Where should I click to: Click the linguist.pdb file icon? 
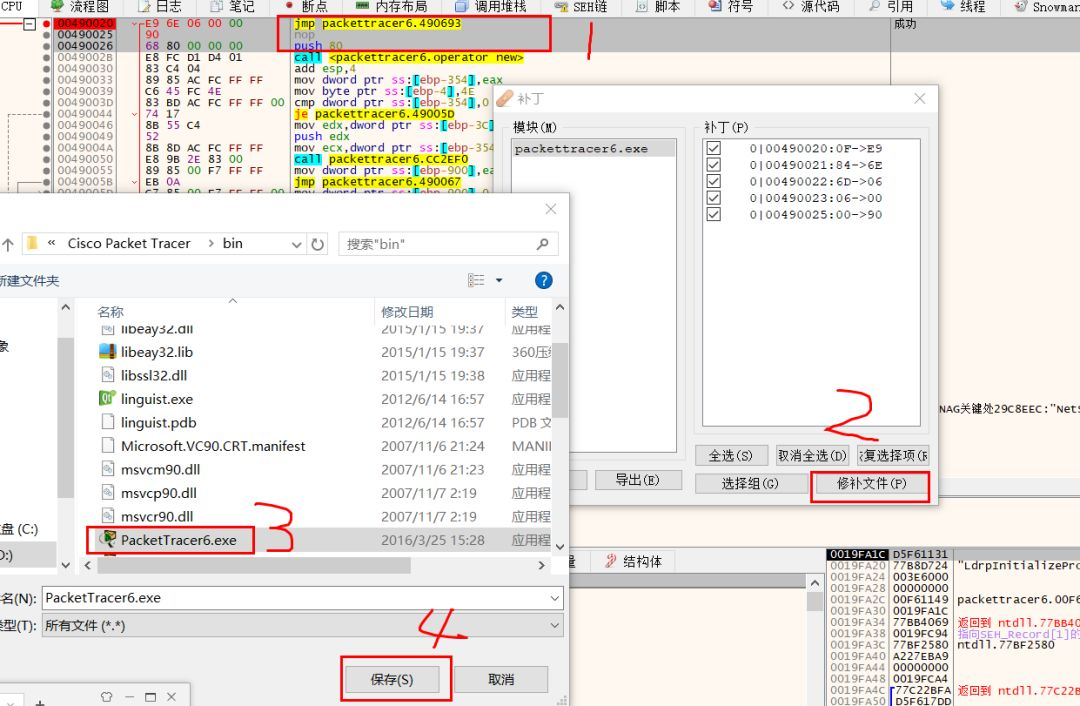[x=107, y=422]
